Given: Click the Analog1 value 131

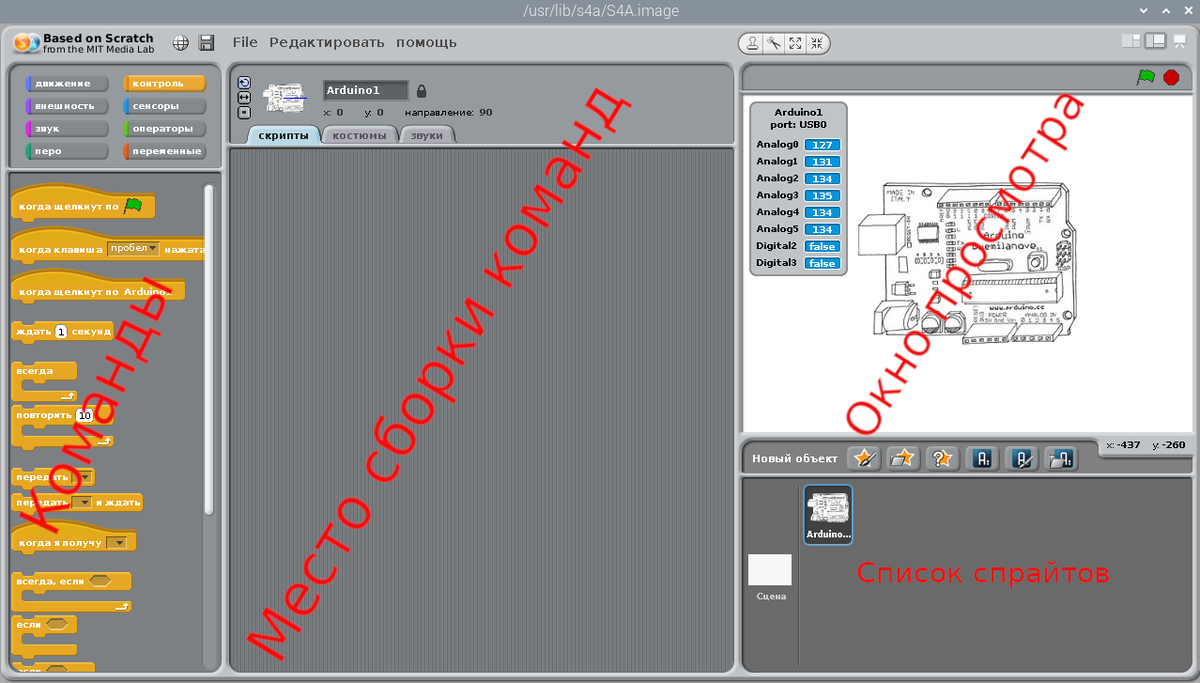Looking at the screenshot, I should [x=823, y=162].
